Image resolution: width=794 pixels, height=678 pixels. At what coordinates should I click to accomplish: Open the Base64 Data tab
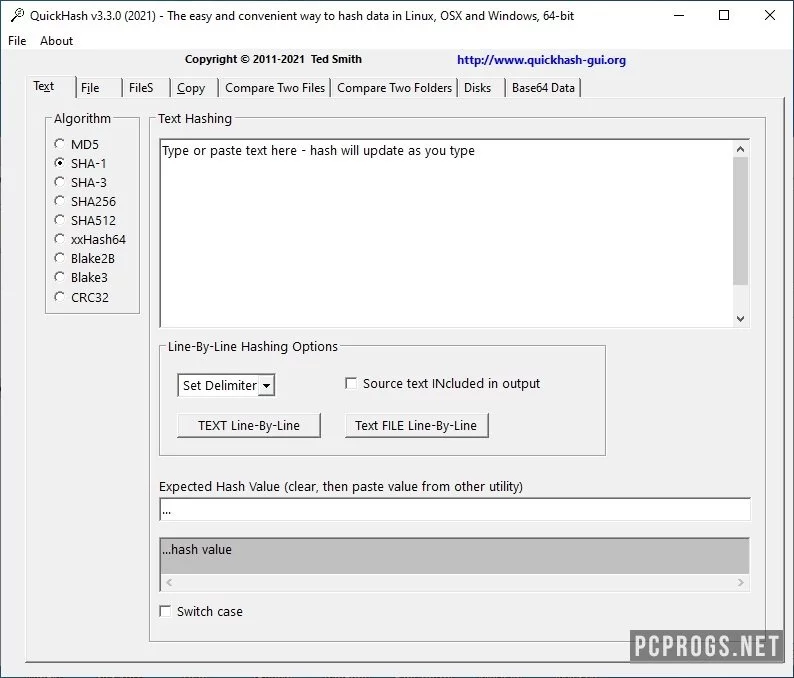pos(543,88)
